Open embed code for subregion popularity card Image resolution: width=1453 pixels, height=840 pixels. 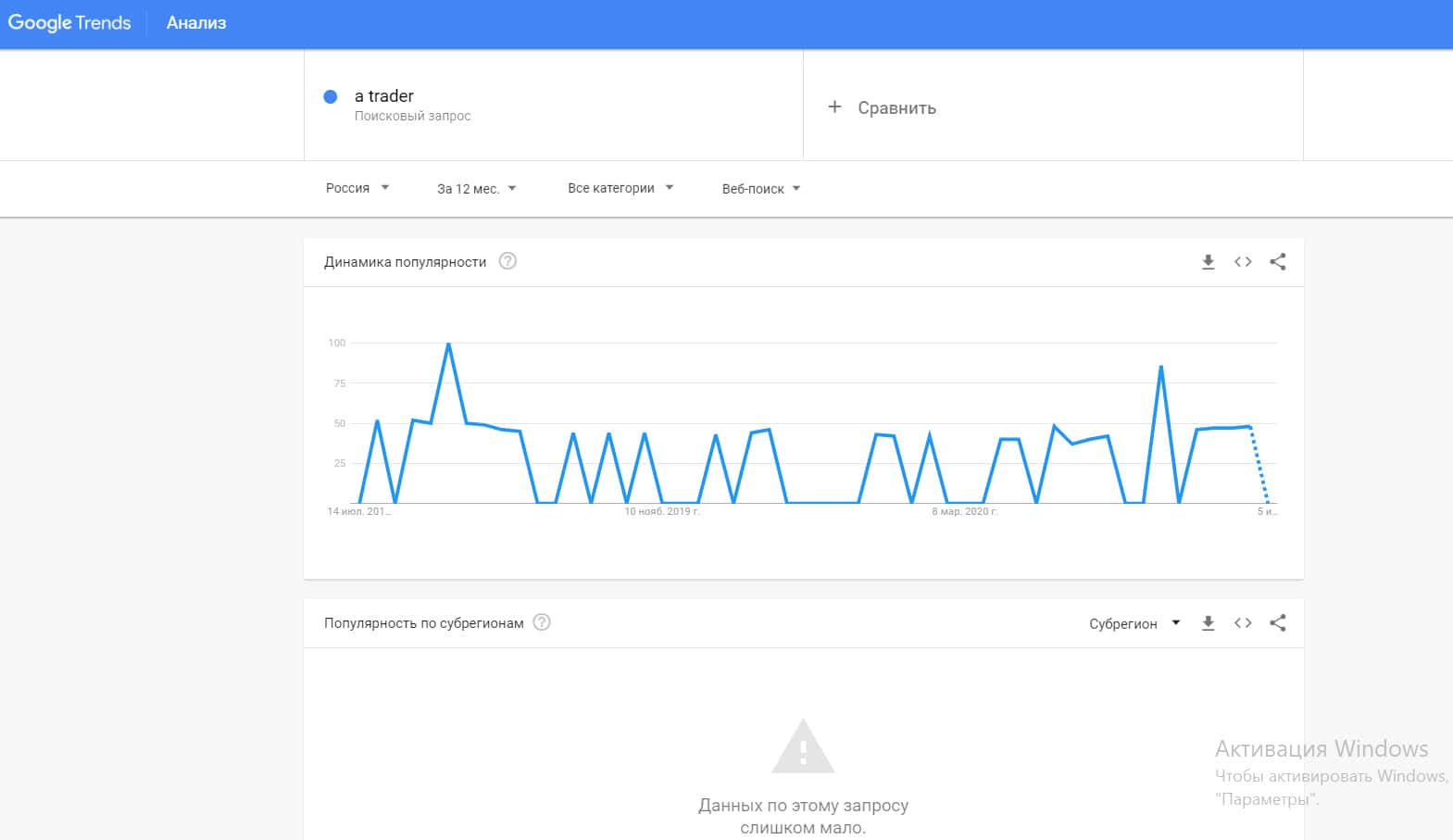(1243, 623)
